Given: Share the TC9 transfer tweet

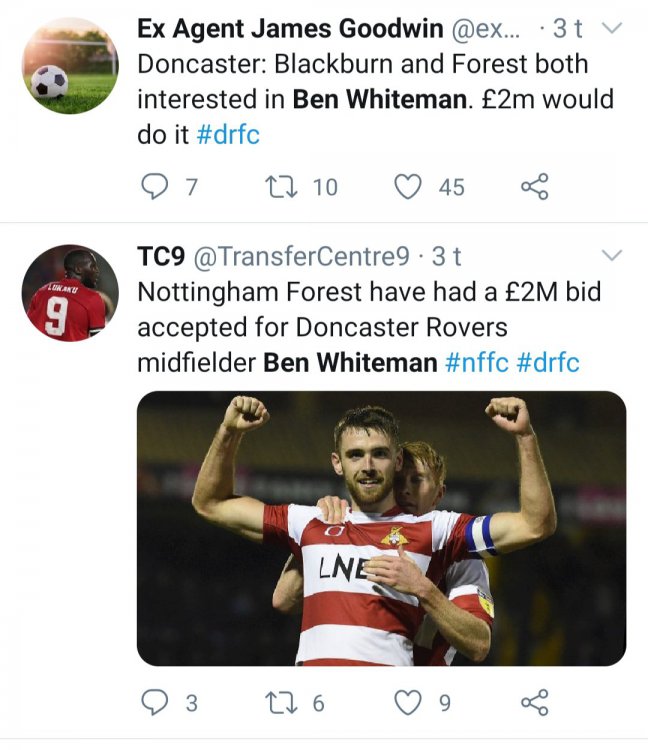Looking at the screenshot, I should click(534, 703).
